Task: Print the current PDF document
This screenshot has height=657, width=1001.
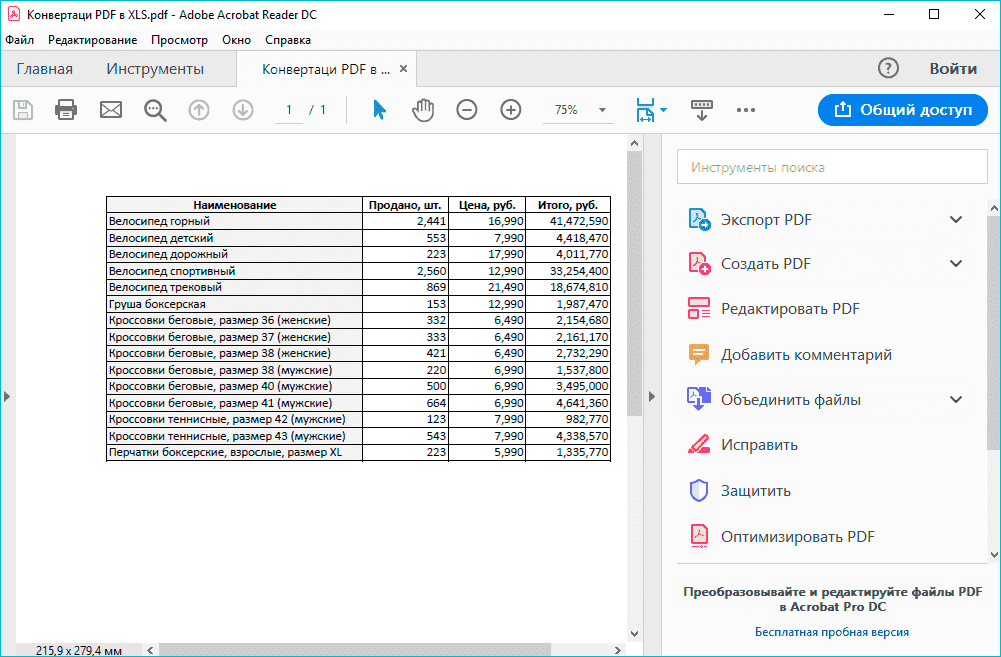Action: 66,110
